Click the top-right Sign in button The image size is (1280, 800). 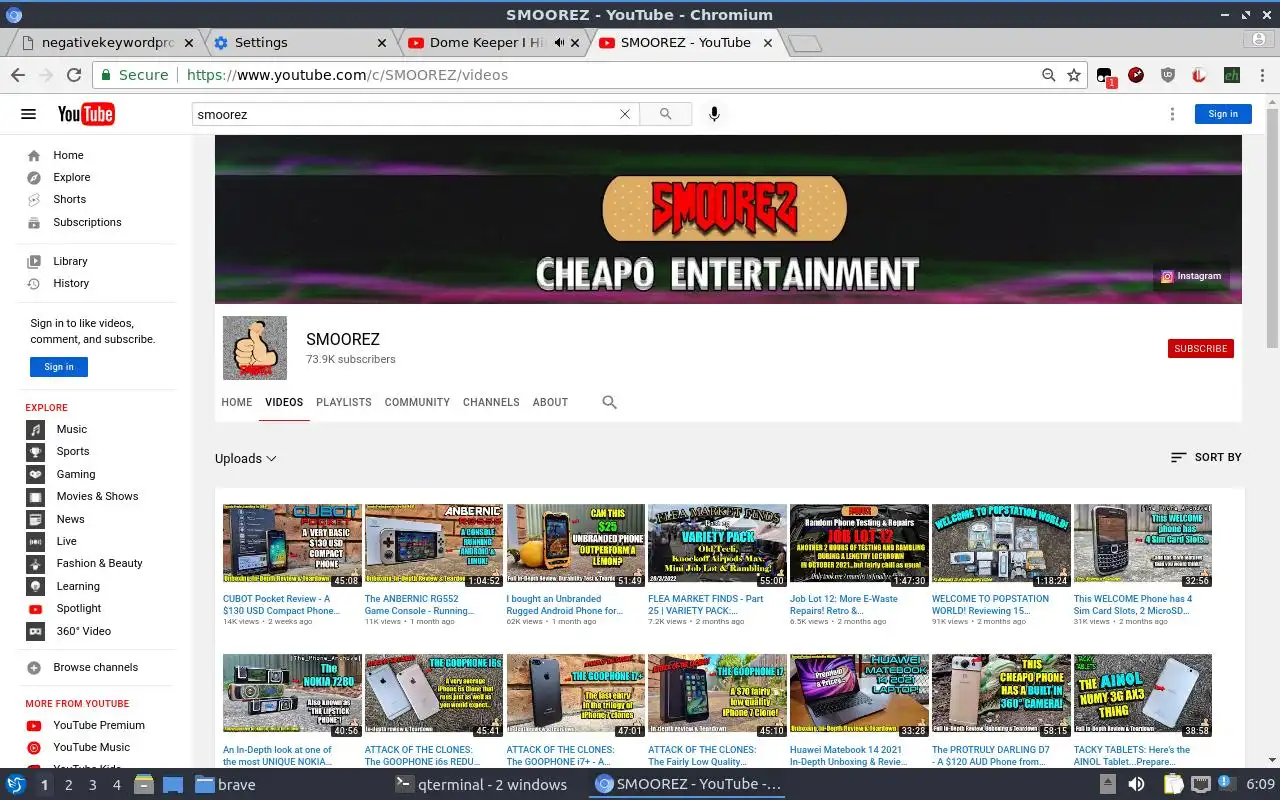tap(1223, 114)
